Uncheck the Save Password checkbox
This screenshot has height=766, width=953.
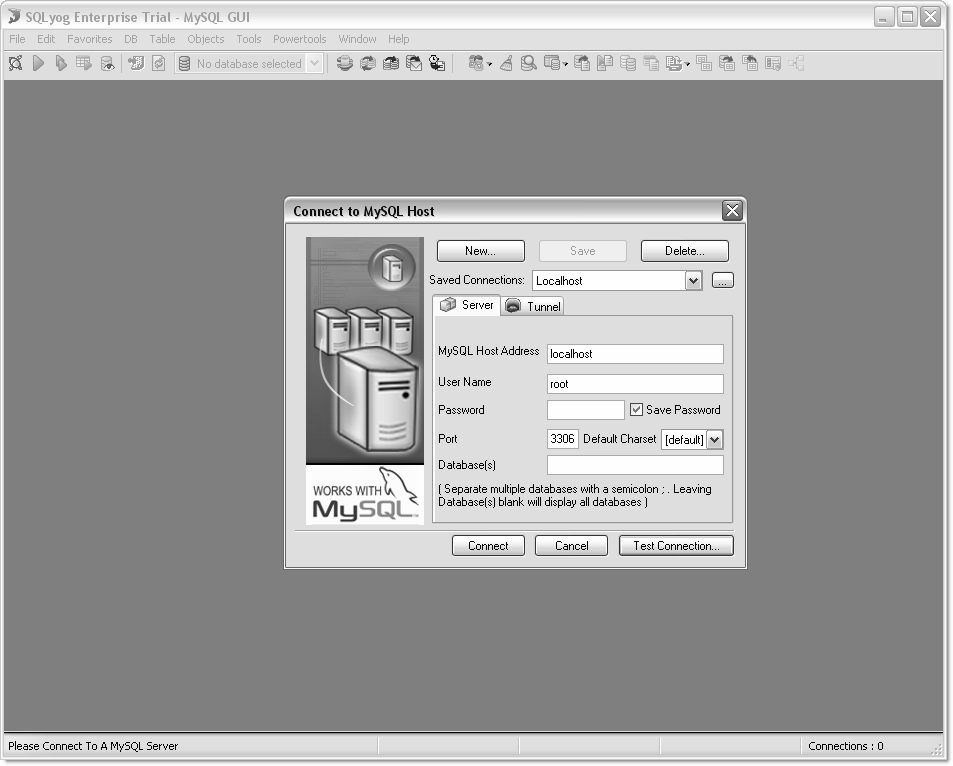636,410
